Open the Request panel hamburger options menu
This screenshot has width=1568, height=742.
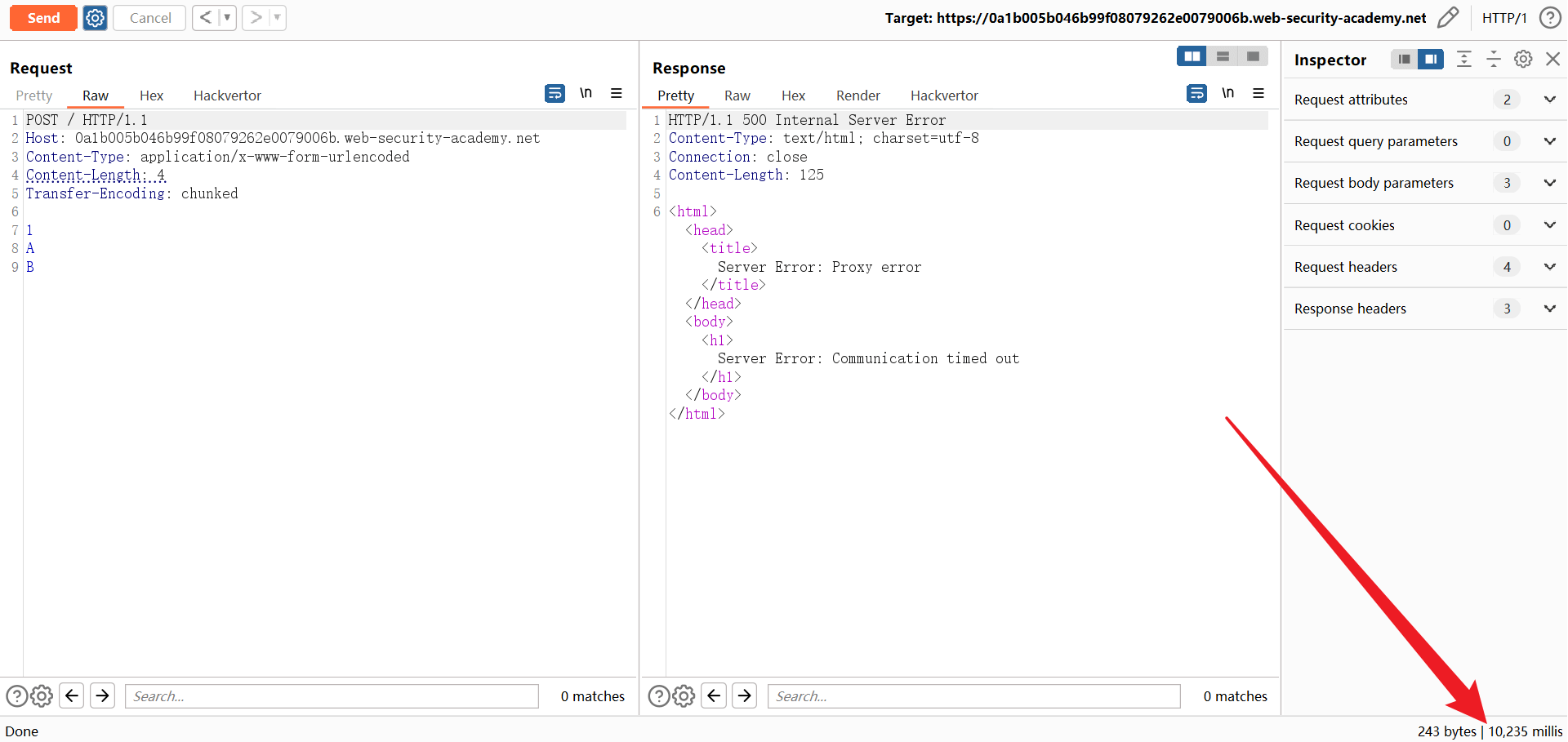[617, 94]
